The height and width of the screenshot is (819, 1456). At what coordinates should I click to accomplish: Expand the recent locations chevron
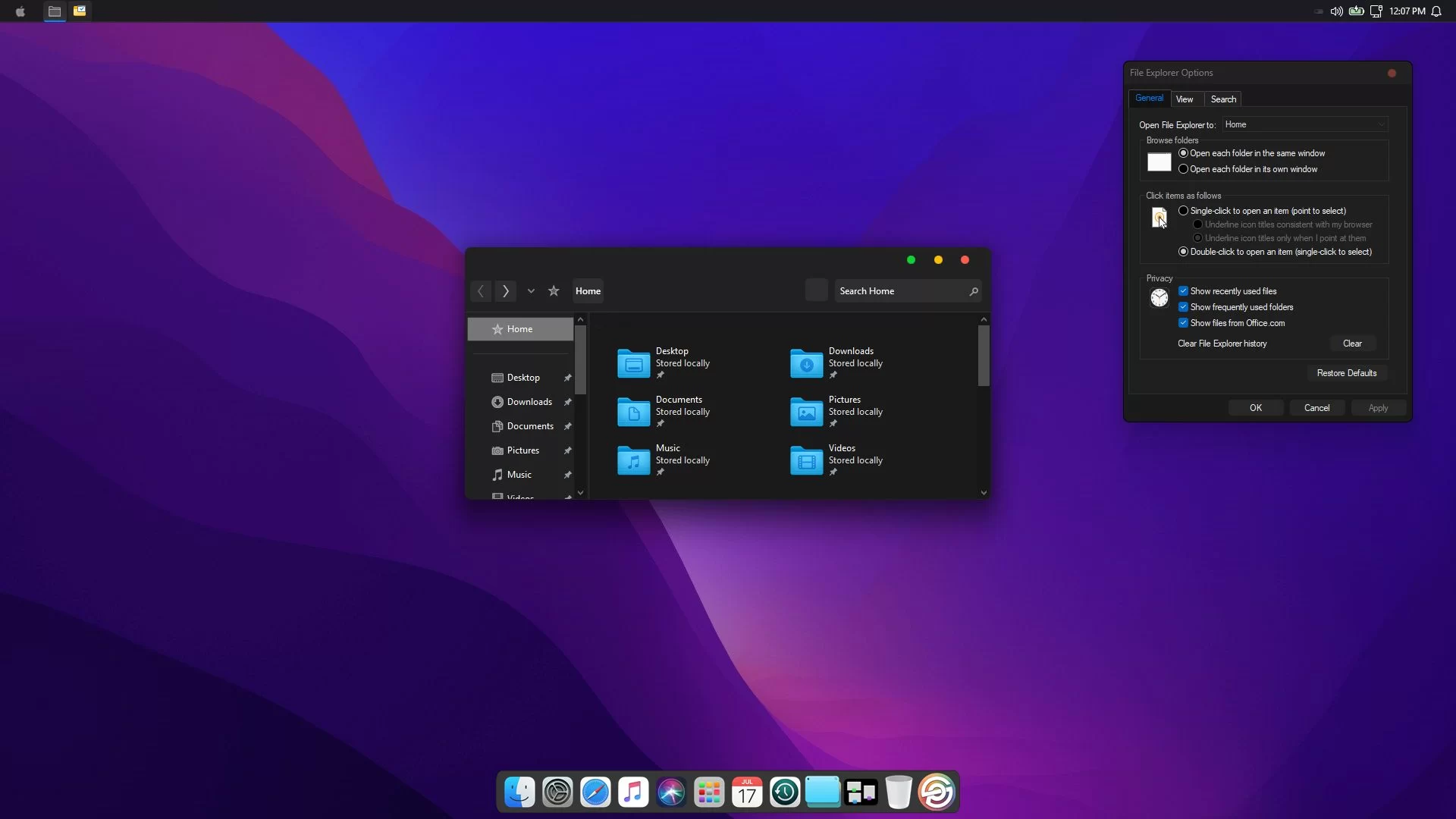531,291
